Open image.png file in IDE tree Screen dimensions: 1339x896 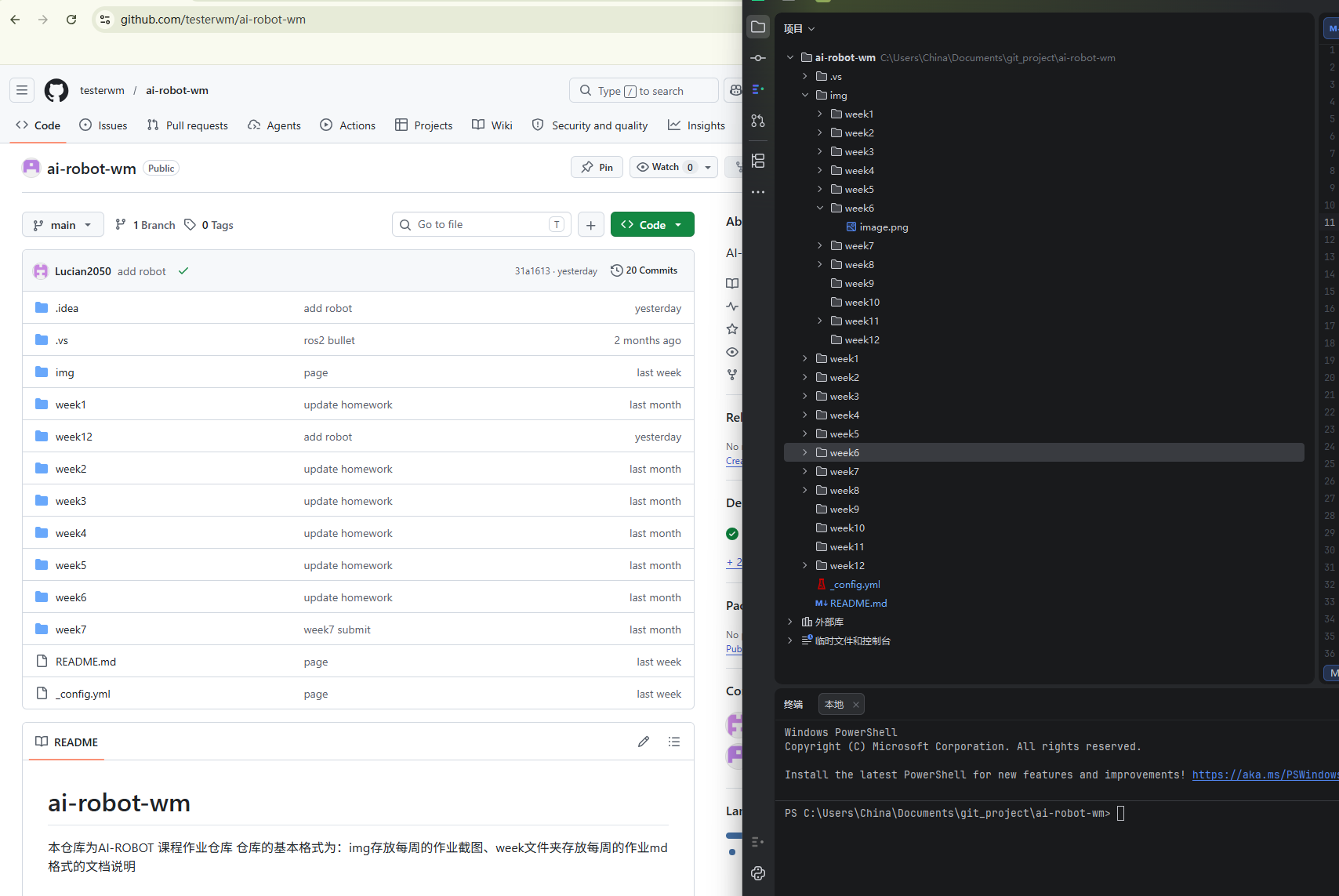(884, 227)
